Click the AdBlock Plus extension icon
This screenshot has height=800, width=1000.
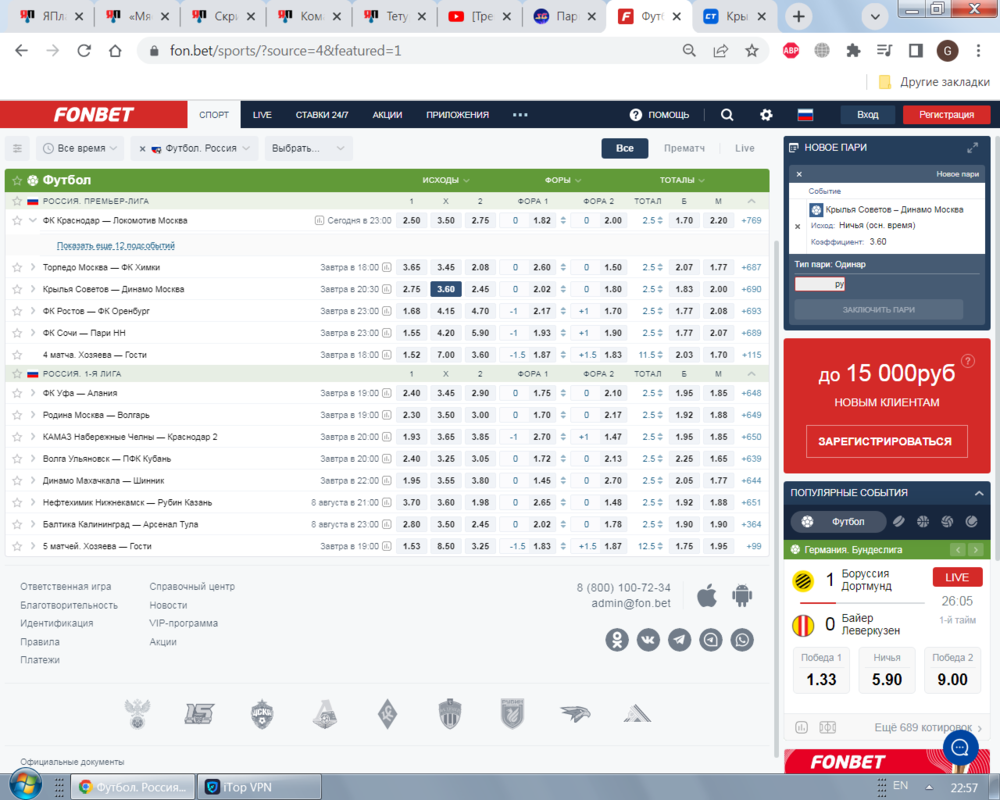[791, 50]
